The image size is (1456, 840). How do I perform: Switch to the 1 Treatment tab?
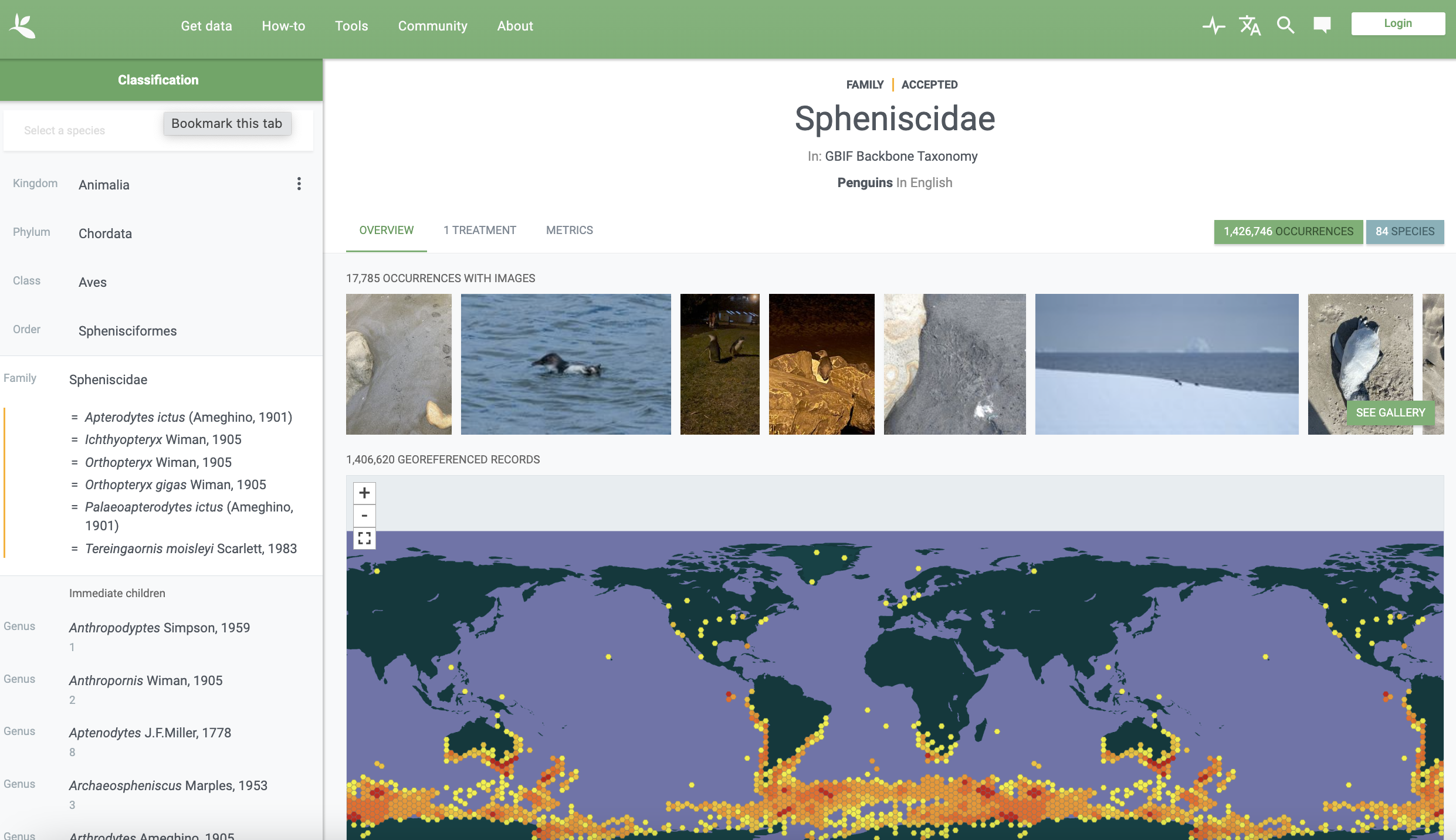479,230
